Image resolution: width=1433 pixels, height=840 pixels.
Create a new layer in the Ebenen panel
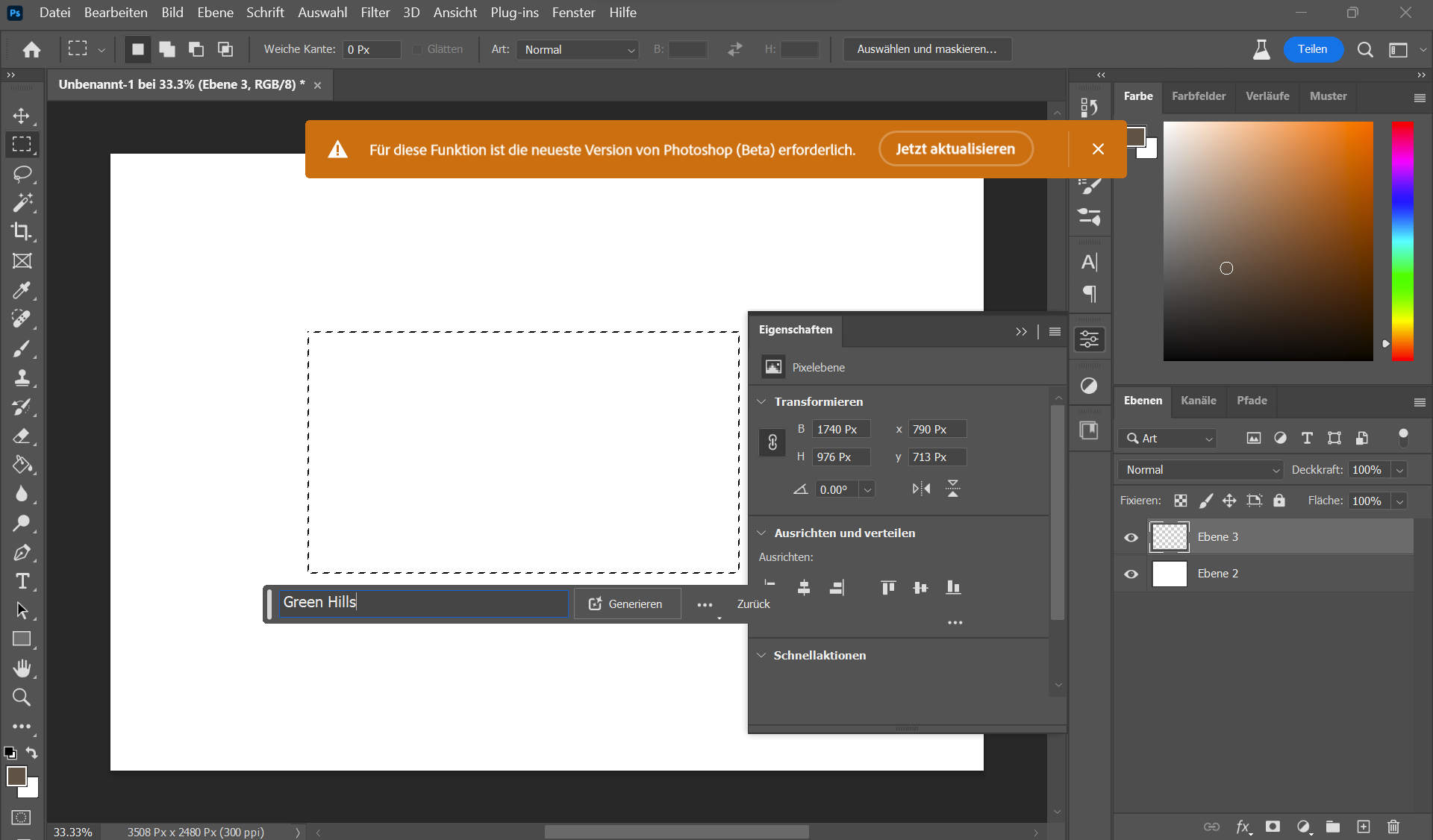(1363, 827)
